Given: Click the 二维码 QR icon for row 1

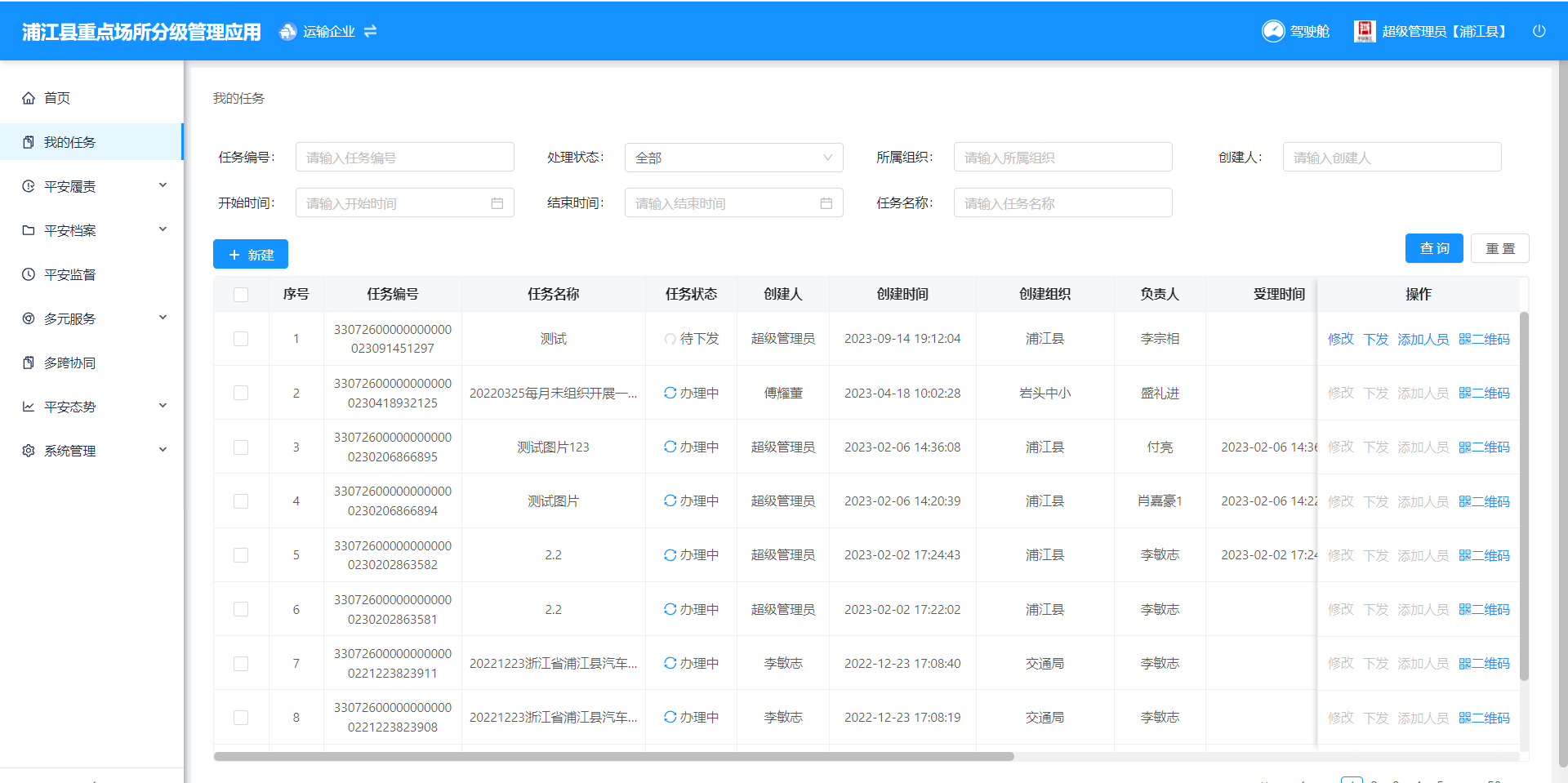Looking at the screenshot, I should [x=1464, y=339].
